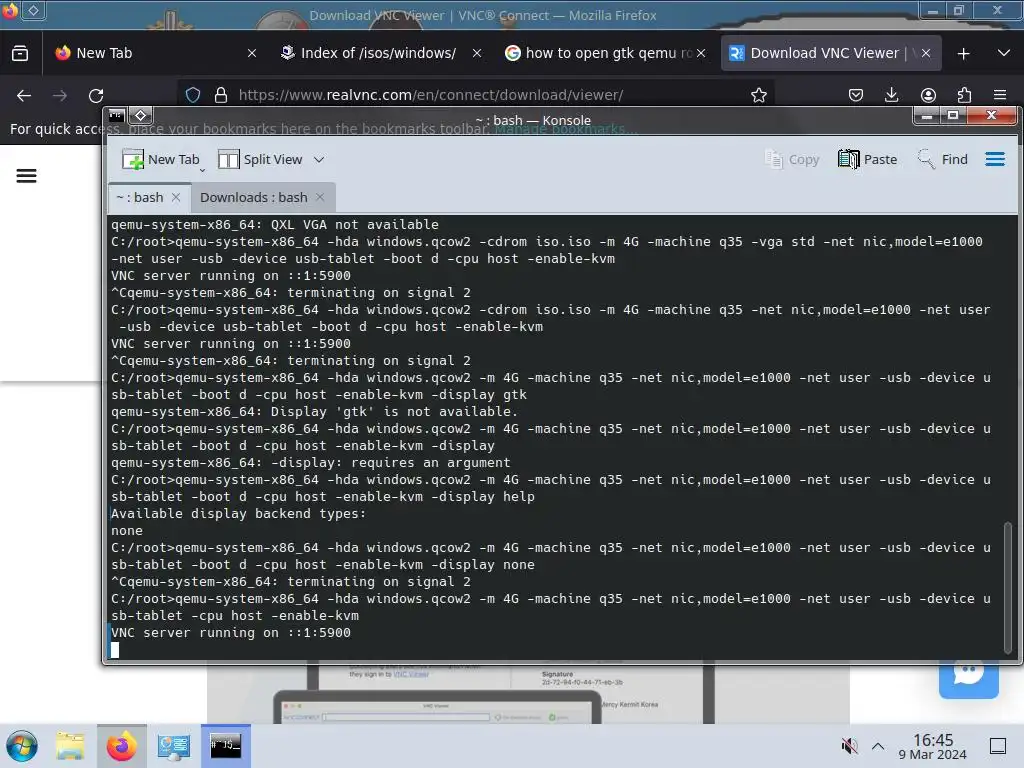Open Firefox tab list view icon
1024x768 pixels.
tap(20, 54)
